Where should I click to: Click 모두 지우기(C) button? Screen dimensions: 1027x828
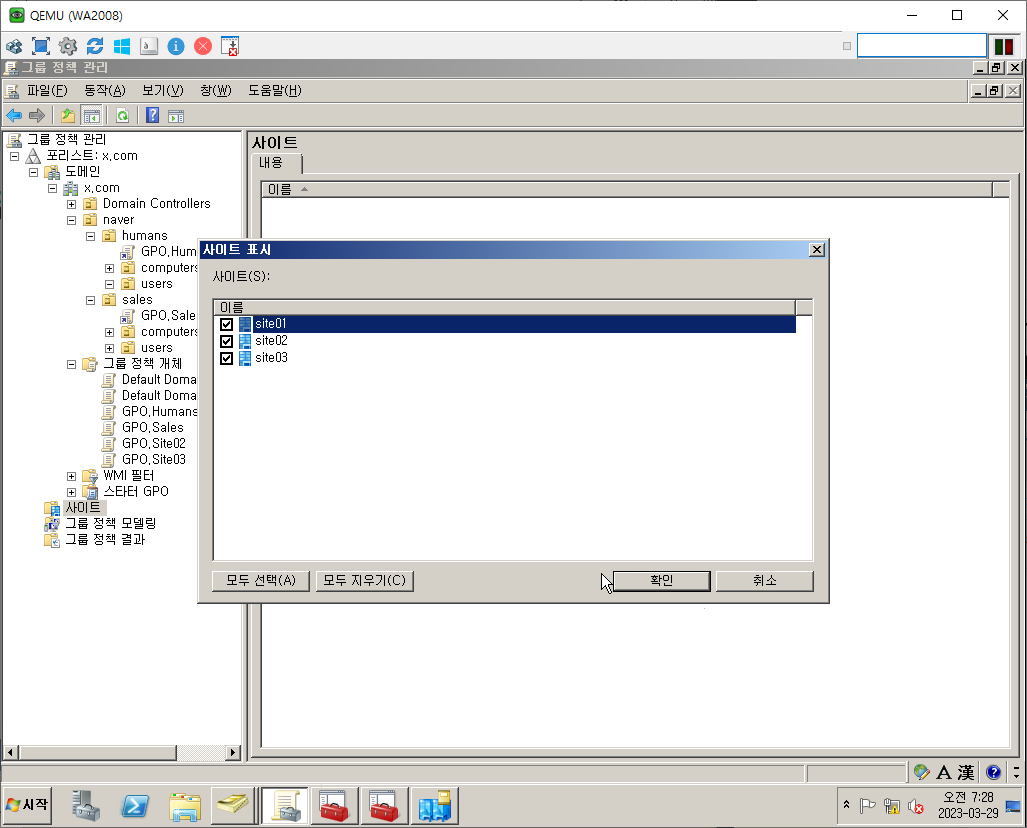coord(364,580)
